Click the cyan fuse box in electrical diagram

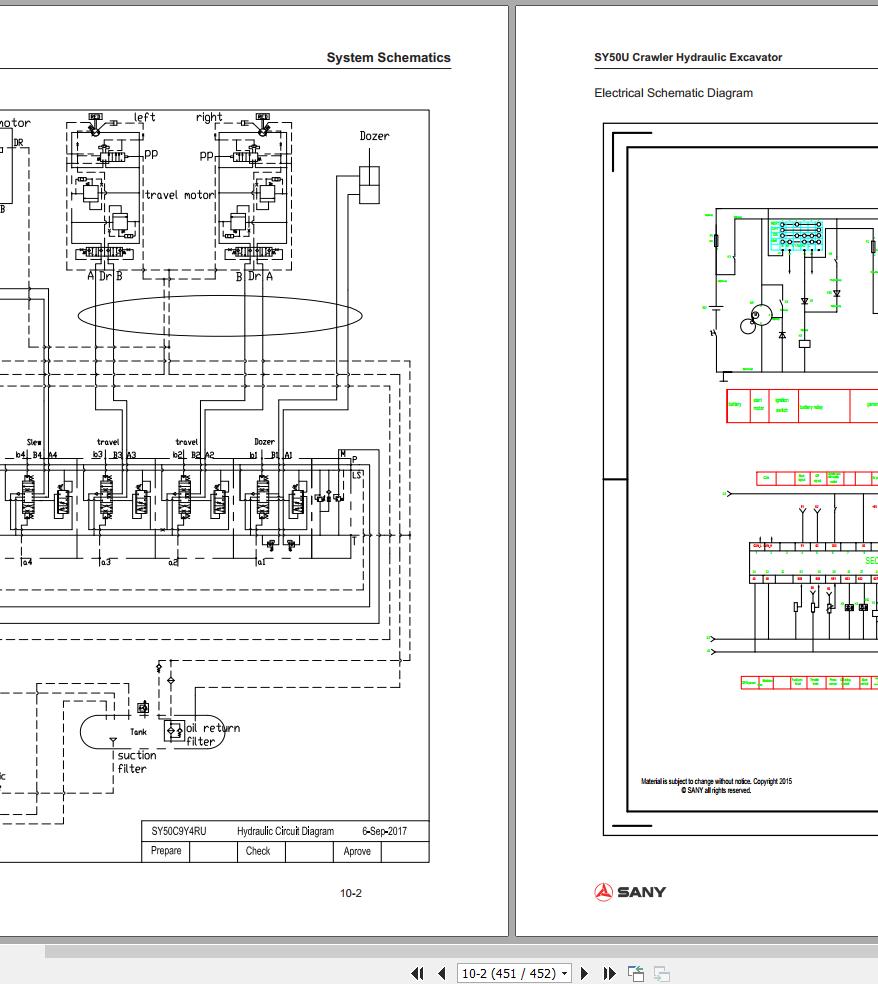click(x=796, y=237)
